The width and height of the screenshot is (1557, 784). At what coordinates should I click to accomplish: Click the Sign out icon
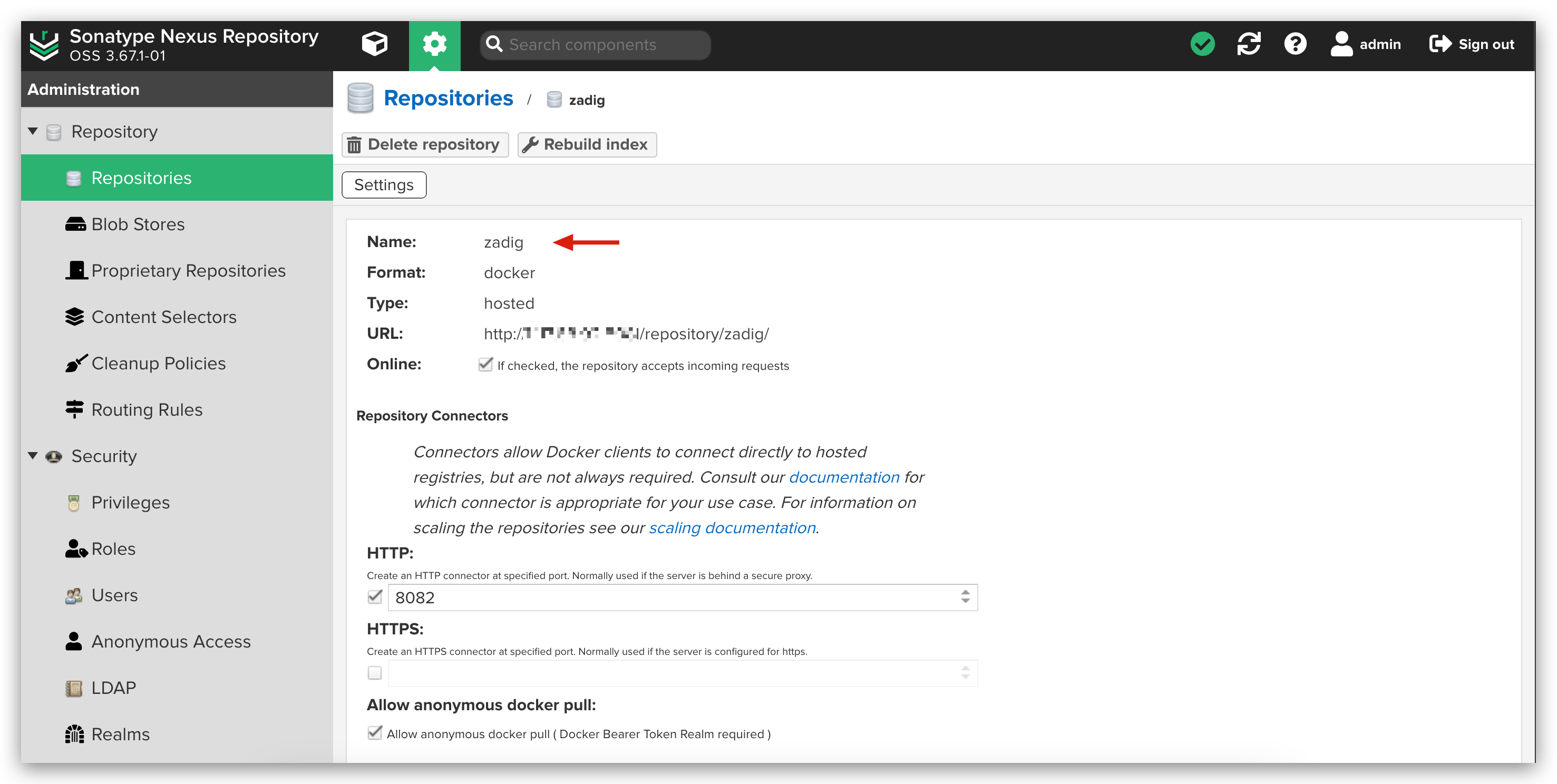1440,44
